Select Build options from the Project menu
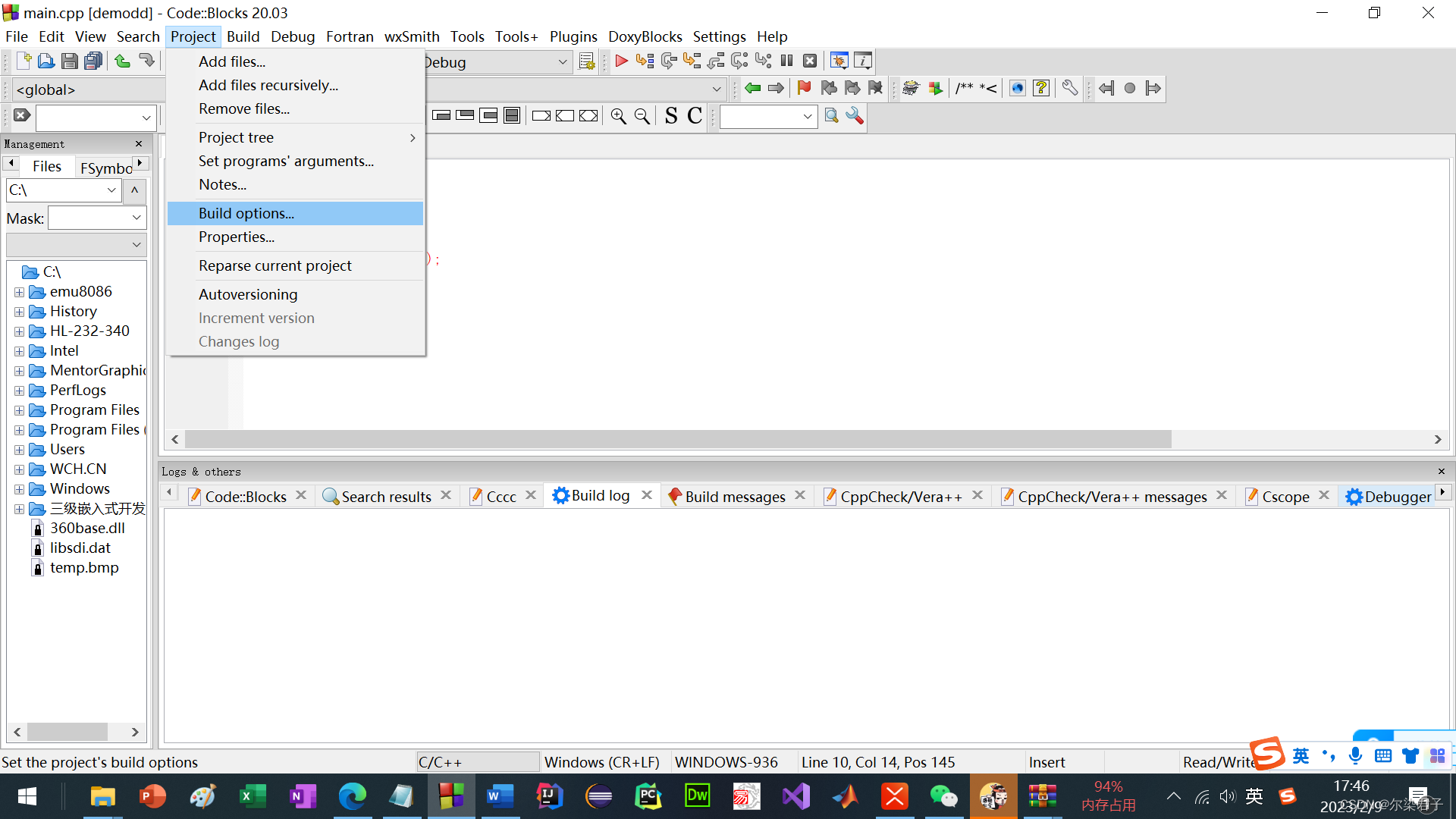1456x819 pixels. pyautogui.click(x=246, y=213)
